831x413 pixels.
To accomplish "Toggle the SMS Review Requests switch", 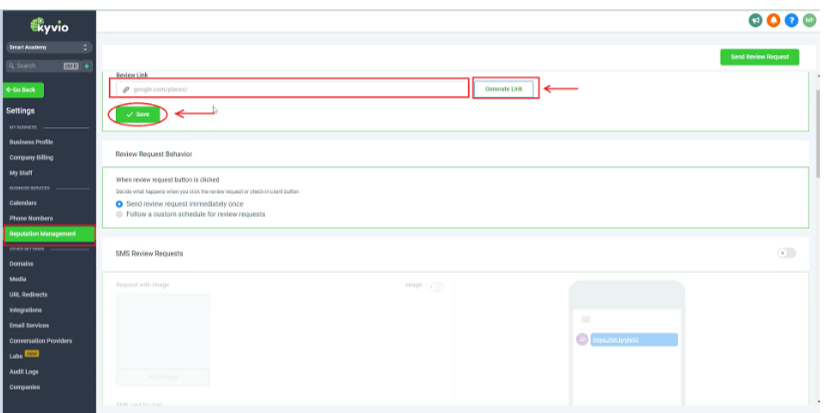I will (x=787, y=253).
